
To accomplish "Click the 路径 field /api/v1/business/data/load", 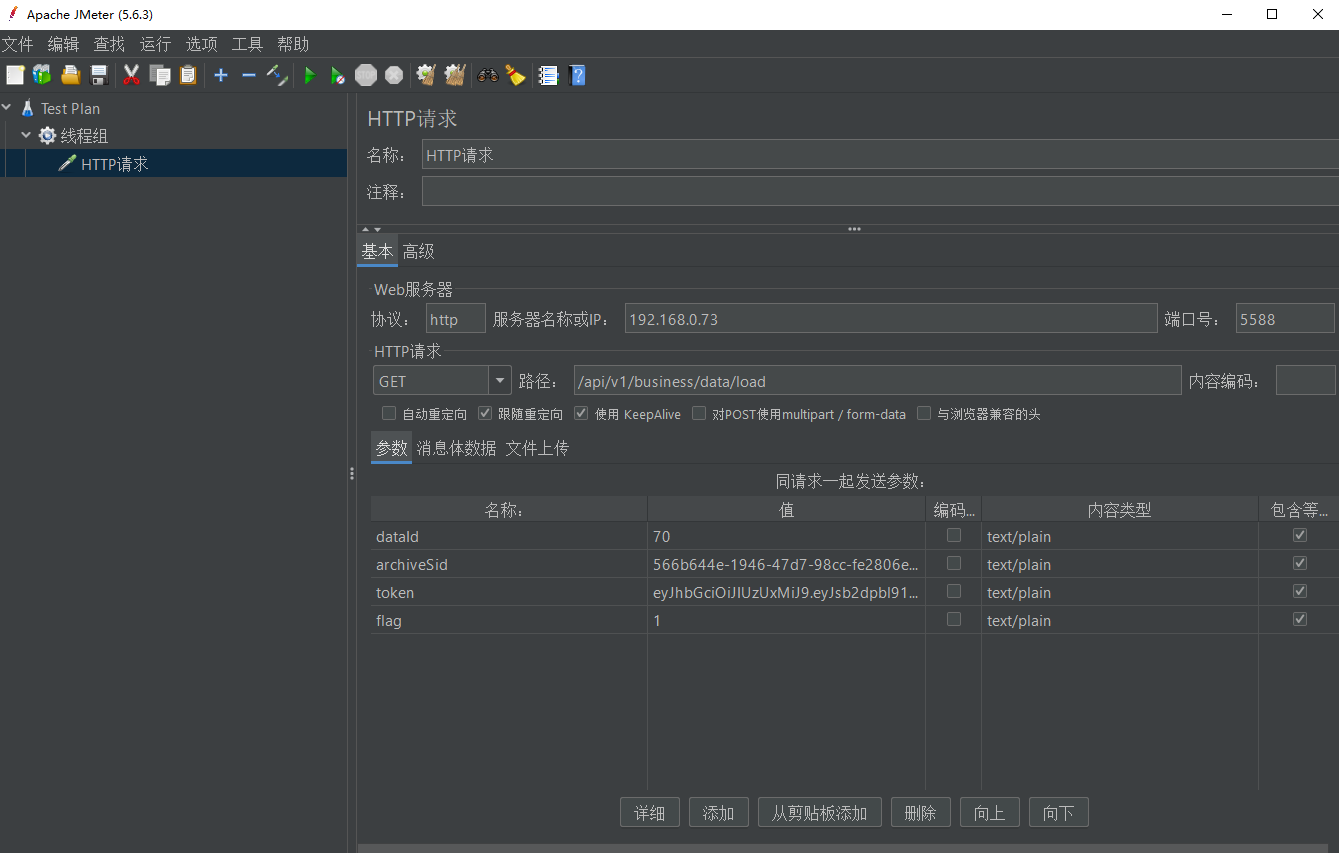I will [877, 381].
